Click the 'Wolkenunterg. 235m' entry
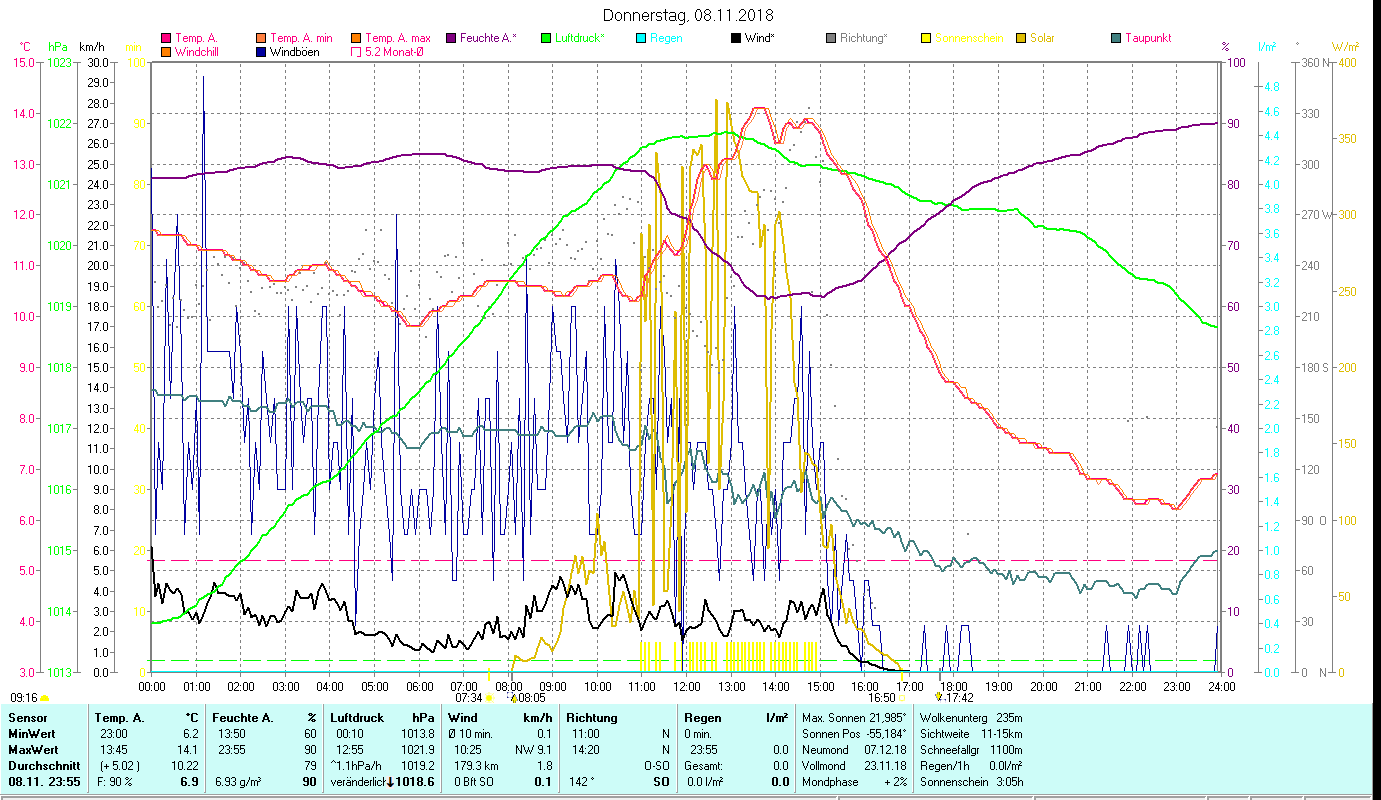The image size is (1381, 800). 970,718
